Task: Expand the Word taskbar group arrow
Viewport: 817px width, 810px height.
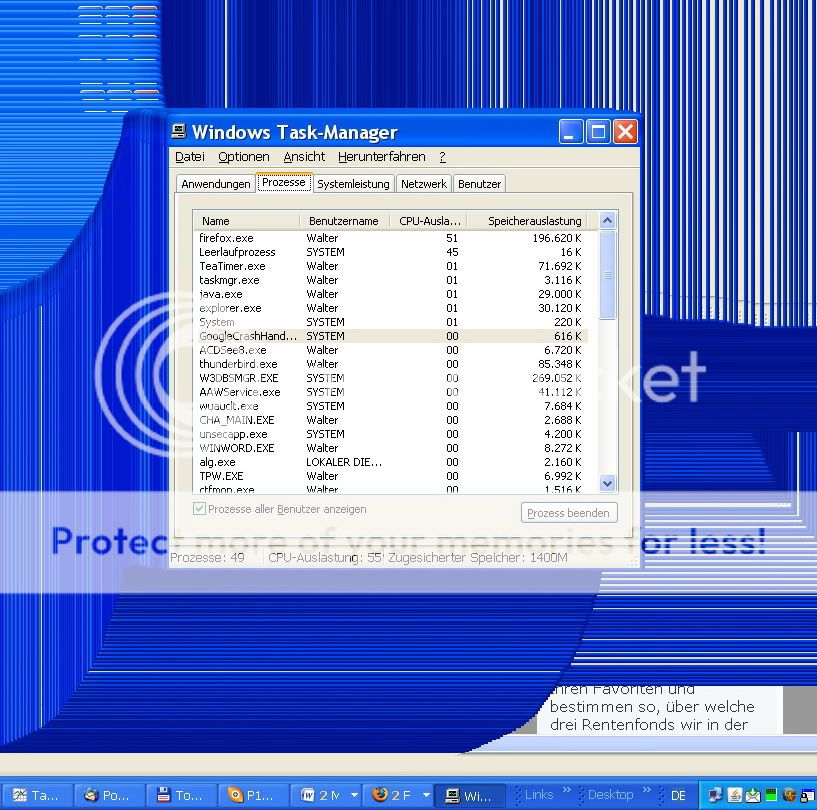Action: click(354, 795)
